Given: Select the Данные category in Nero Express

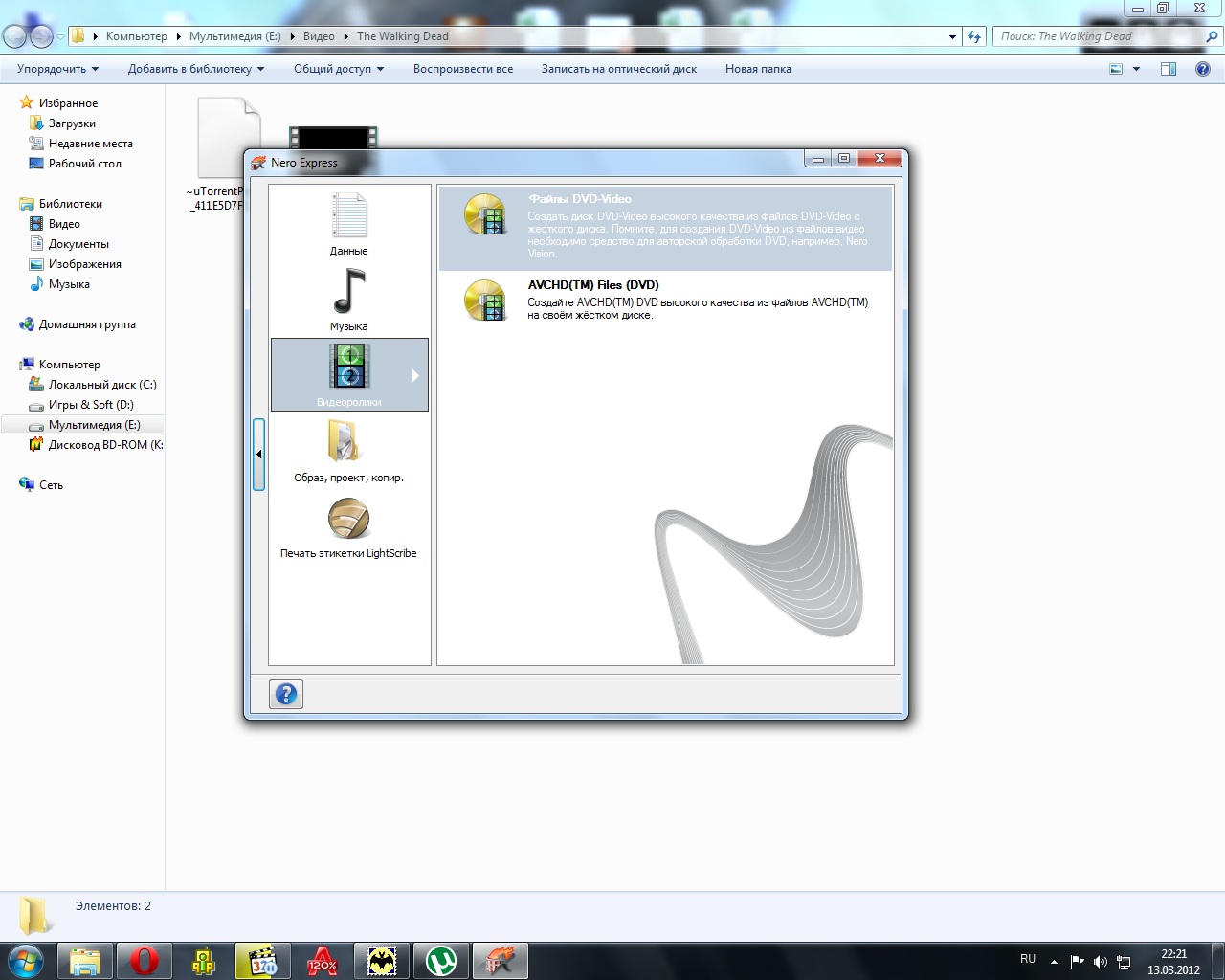Looking at the screenshot, I should (349, 224).
